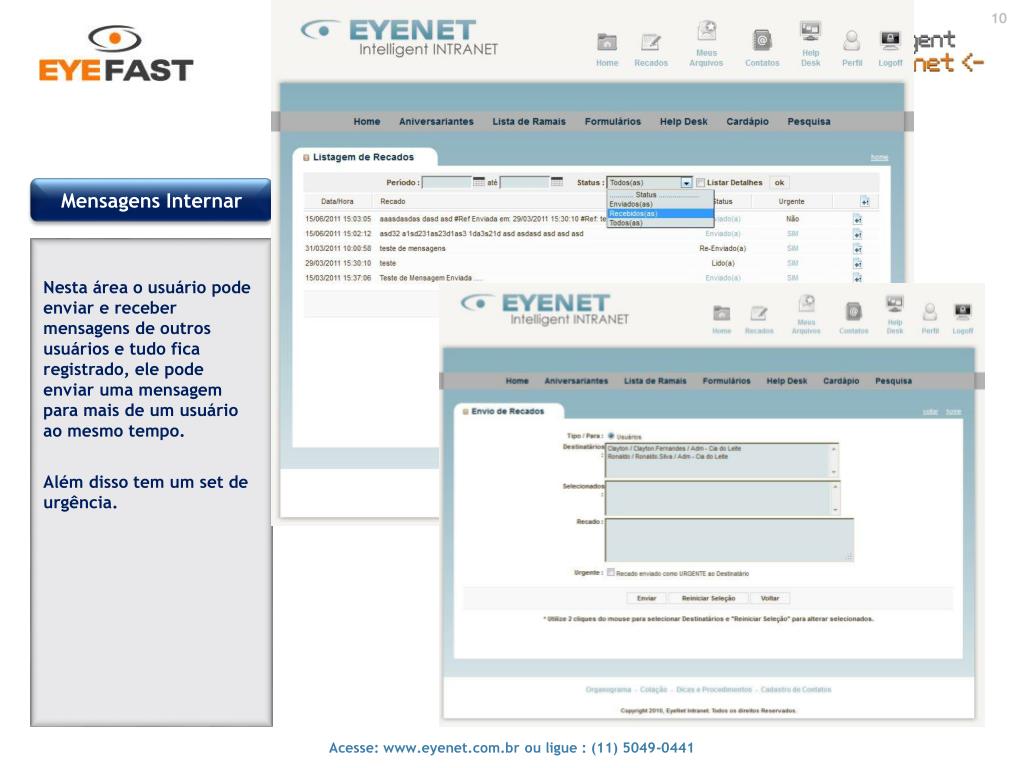Click Lista de Ramais in back window menu

coord(529,121)
